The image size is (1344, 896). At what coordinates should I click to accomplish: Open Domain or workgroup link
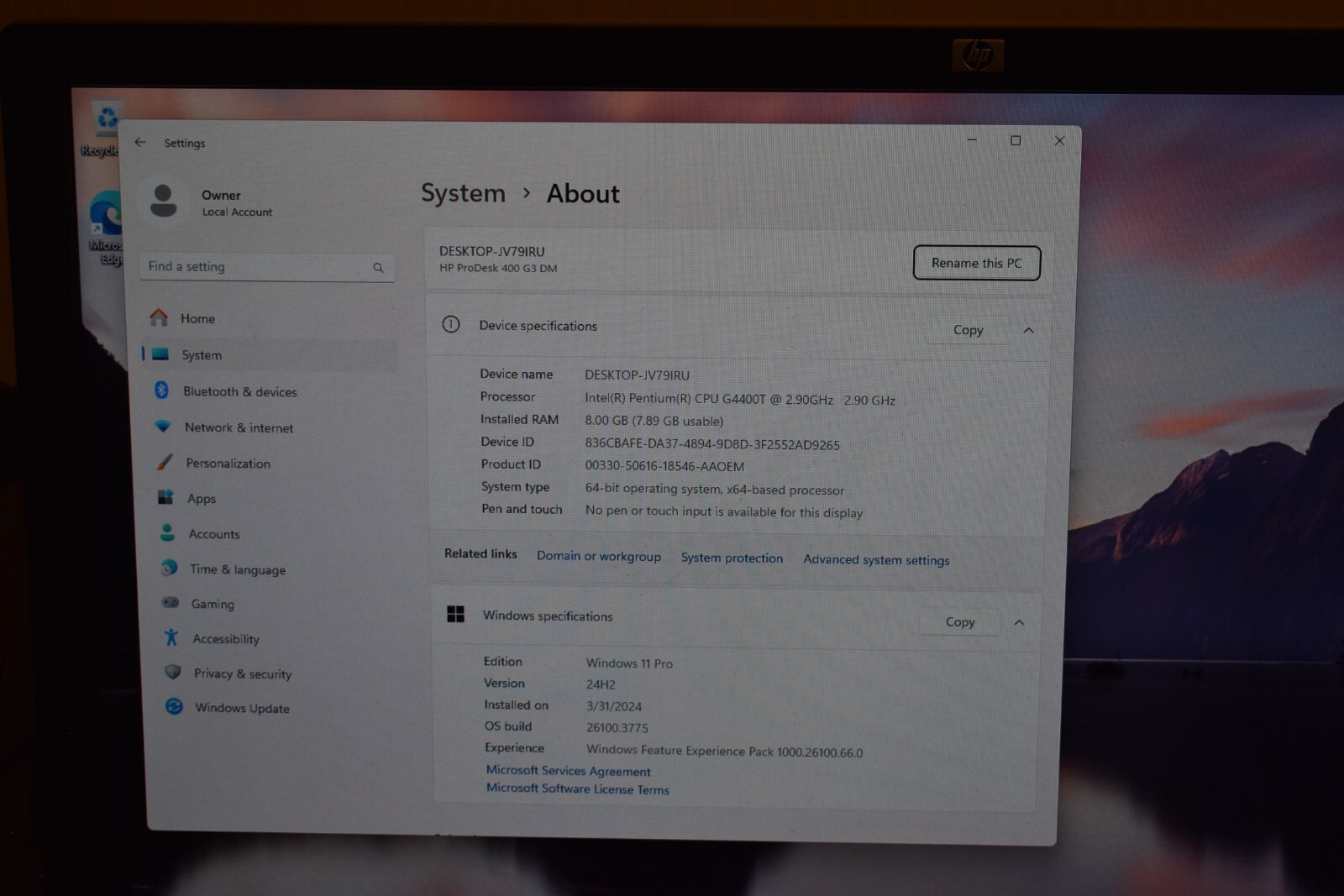coord(599,556)
